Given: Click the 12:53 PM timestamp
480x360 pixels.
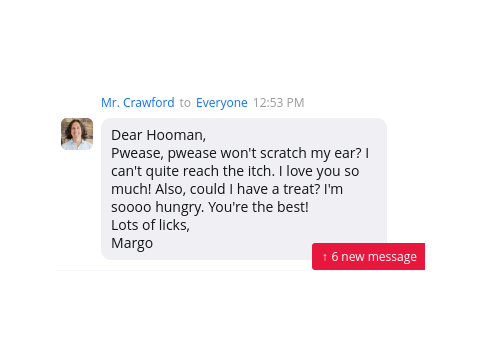Looking at the screenshot, I should (x=279, y=103).
